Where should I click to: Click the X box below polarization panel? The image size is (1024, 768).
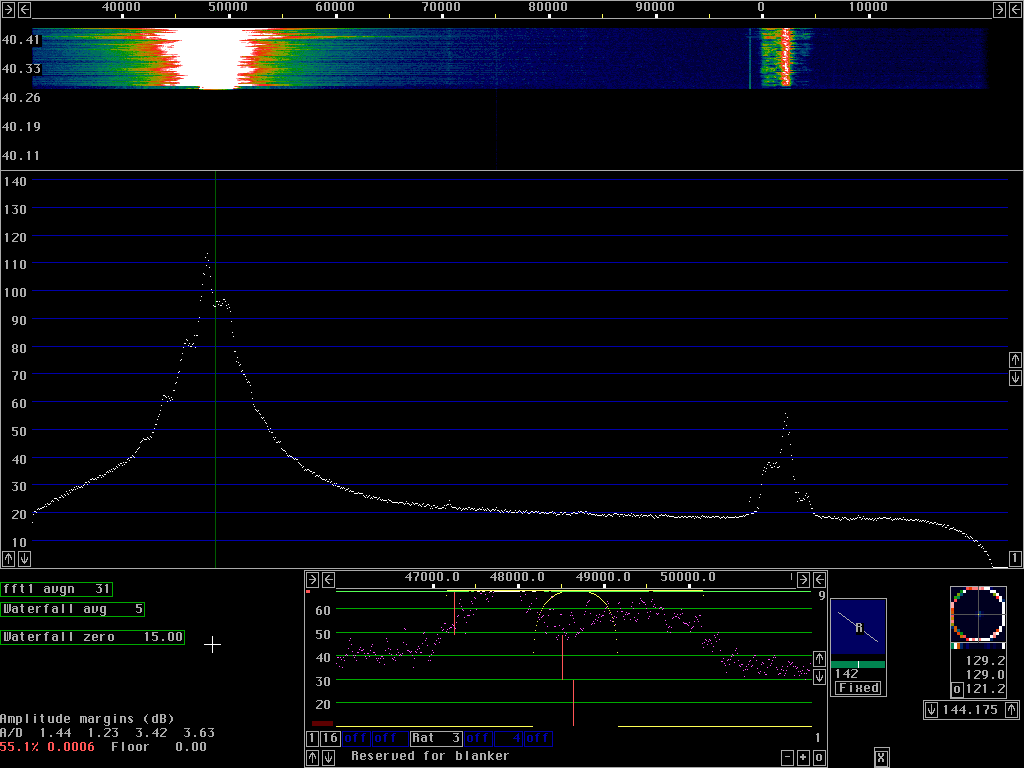click(881, 758)
